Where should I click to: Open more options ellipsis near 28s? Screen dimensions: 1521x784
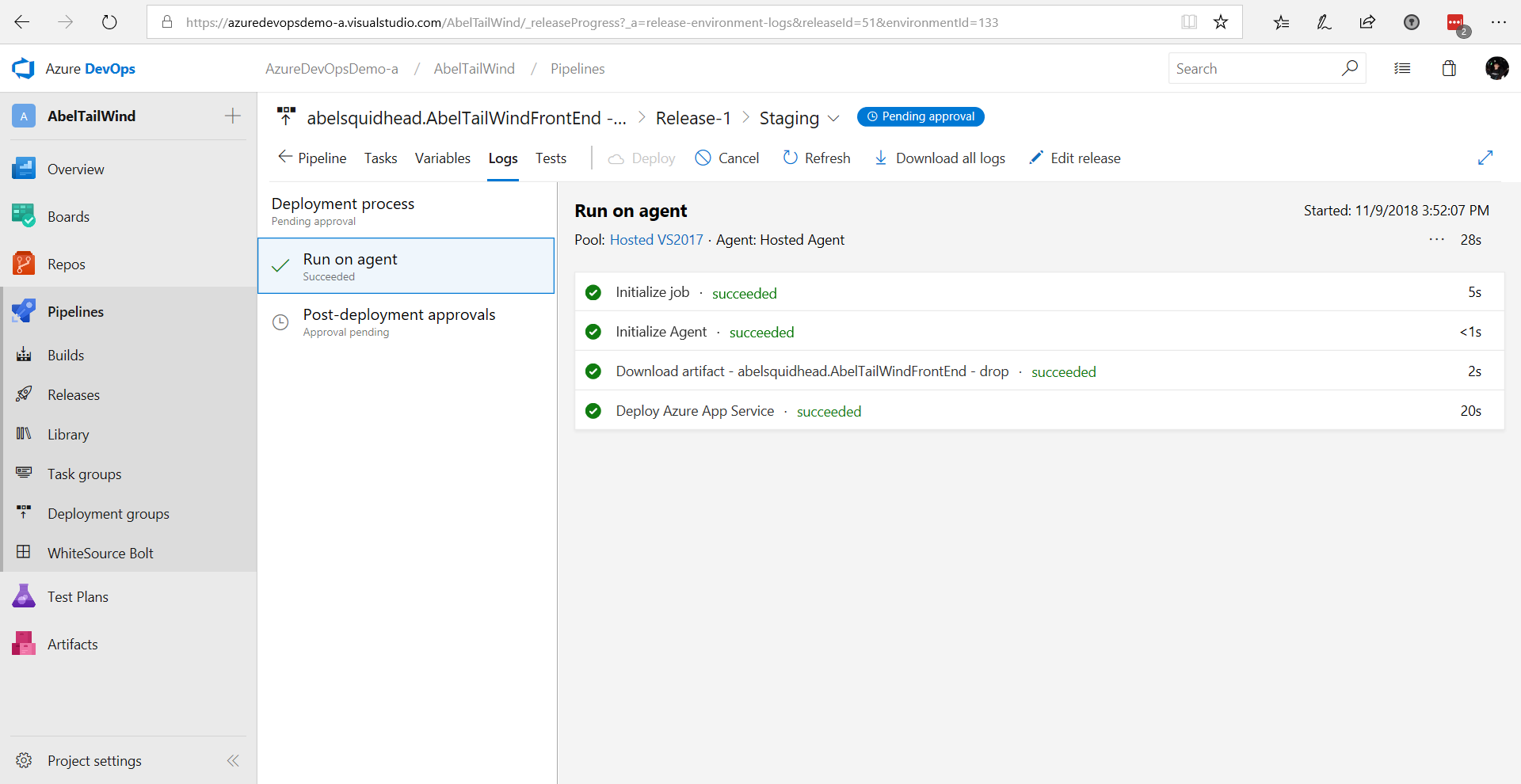pyautogui.click(x=1437, y=239)
